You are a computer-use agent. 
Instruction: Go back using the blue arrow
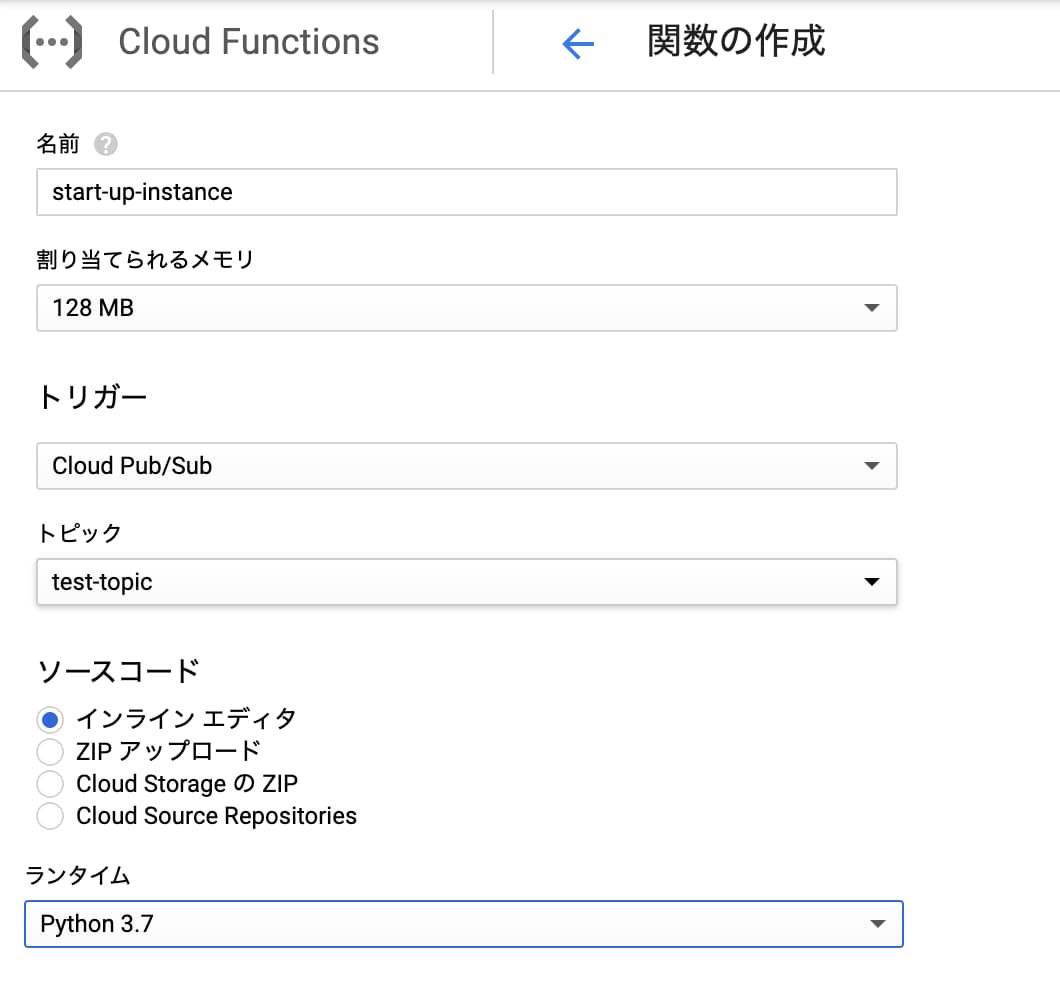[578, 44]
